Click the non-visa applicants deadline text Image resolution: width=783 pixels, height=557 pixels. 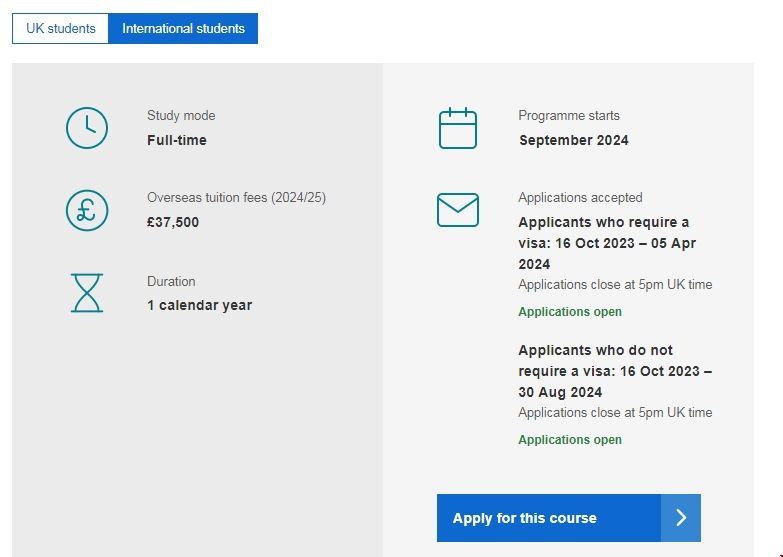point(615,371)
